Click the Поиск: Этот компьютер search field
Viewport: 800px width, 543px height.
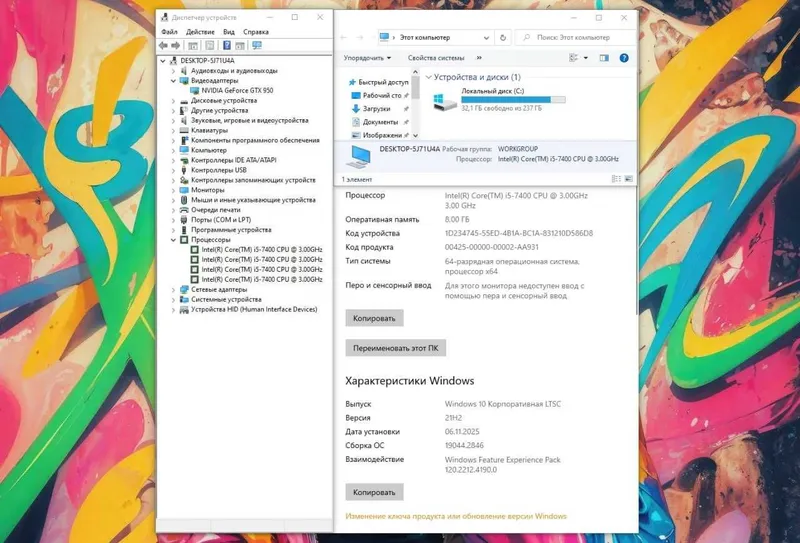576,37
